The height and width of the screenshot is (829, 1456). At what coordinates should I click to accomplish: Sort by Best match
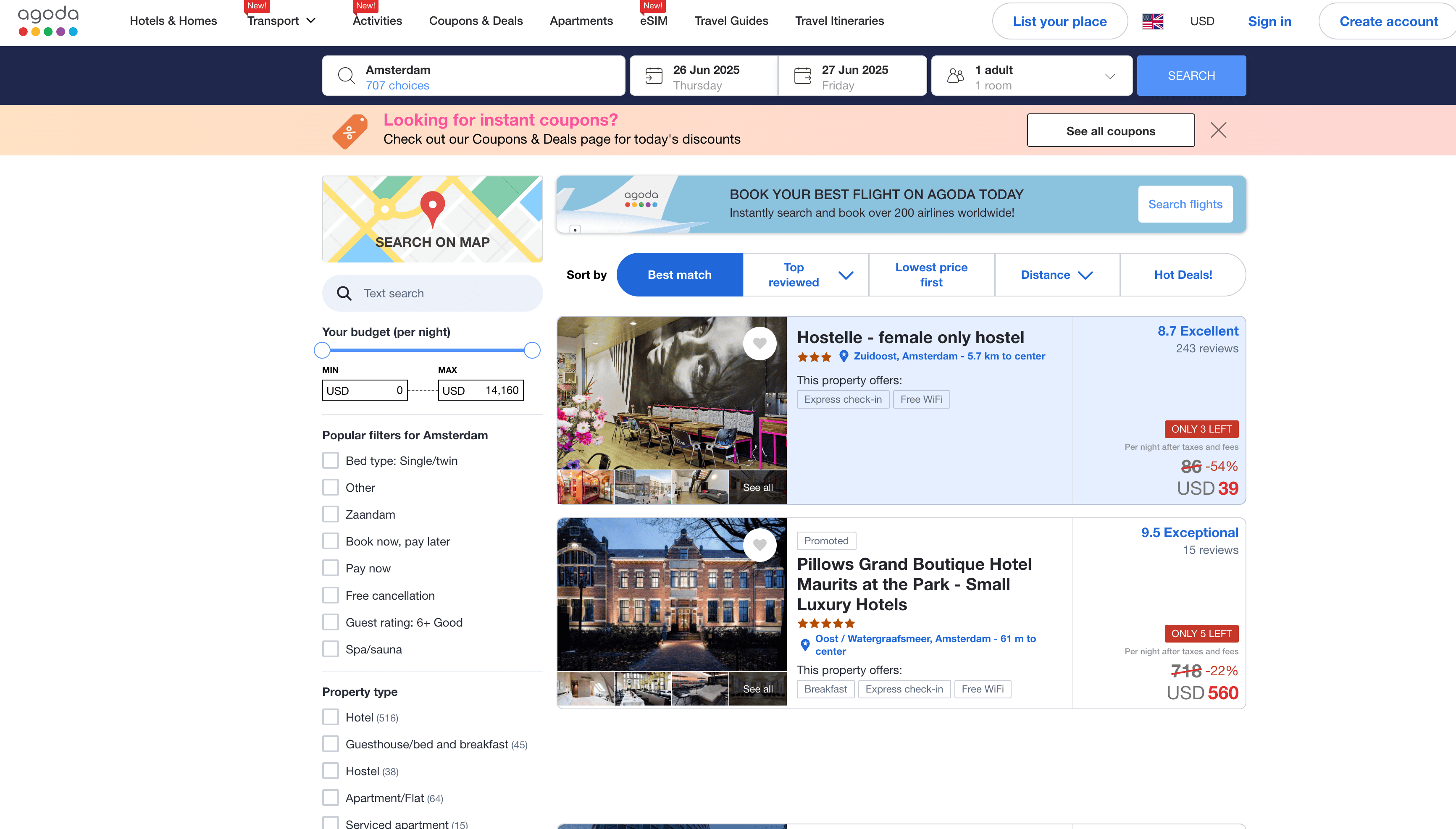click(679, 275)
